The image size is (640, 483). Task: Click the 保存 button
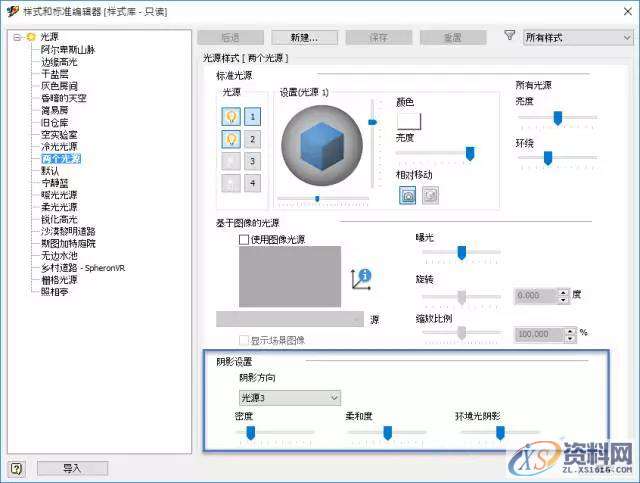(378, 38)
